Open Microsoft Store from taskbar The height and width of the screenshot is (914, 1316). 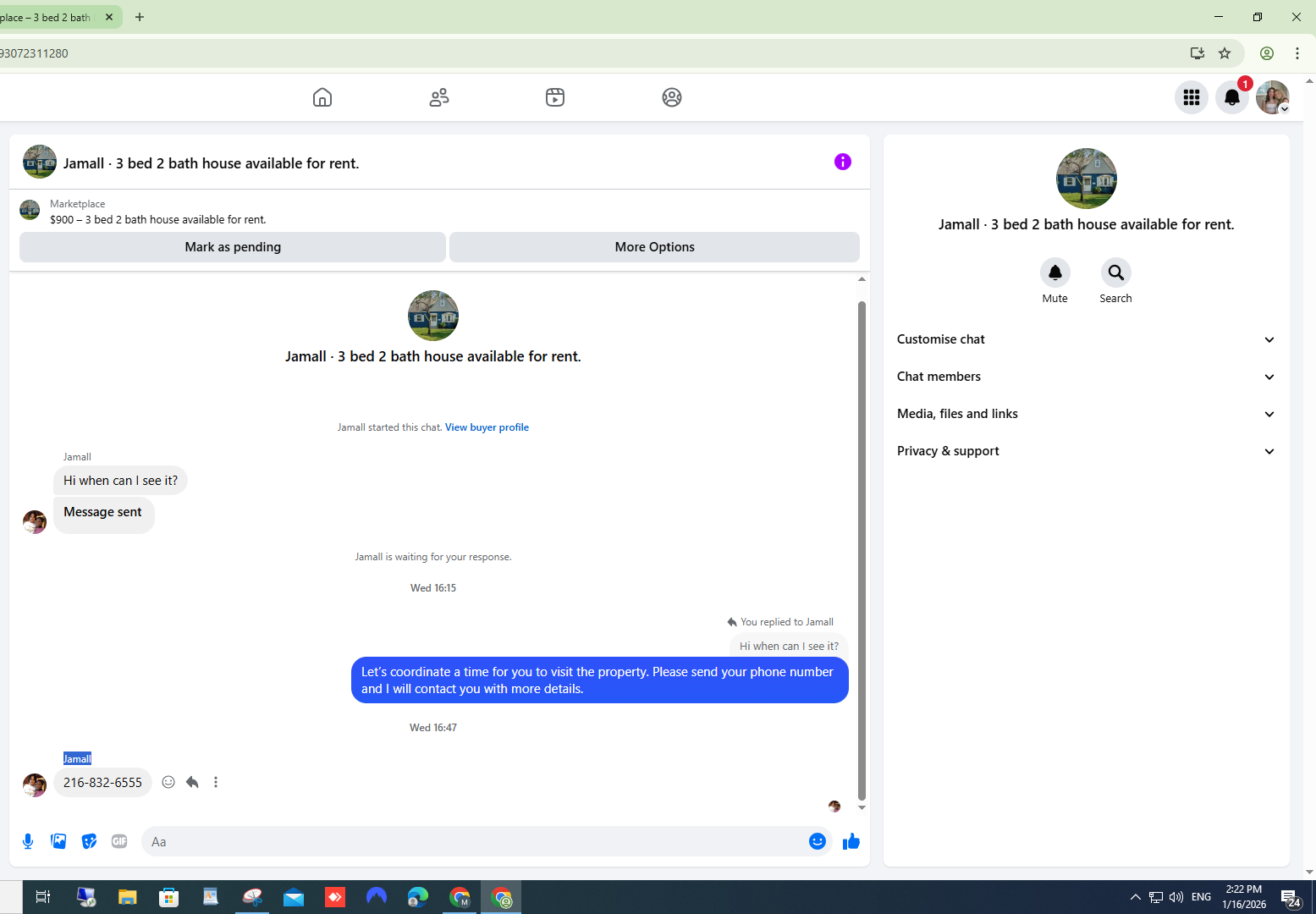[168, 897]
